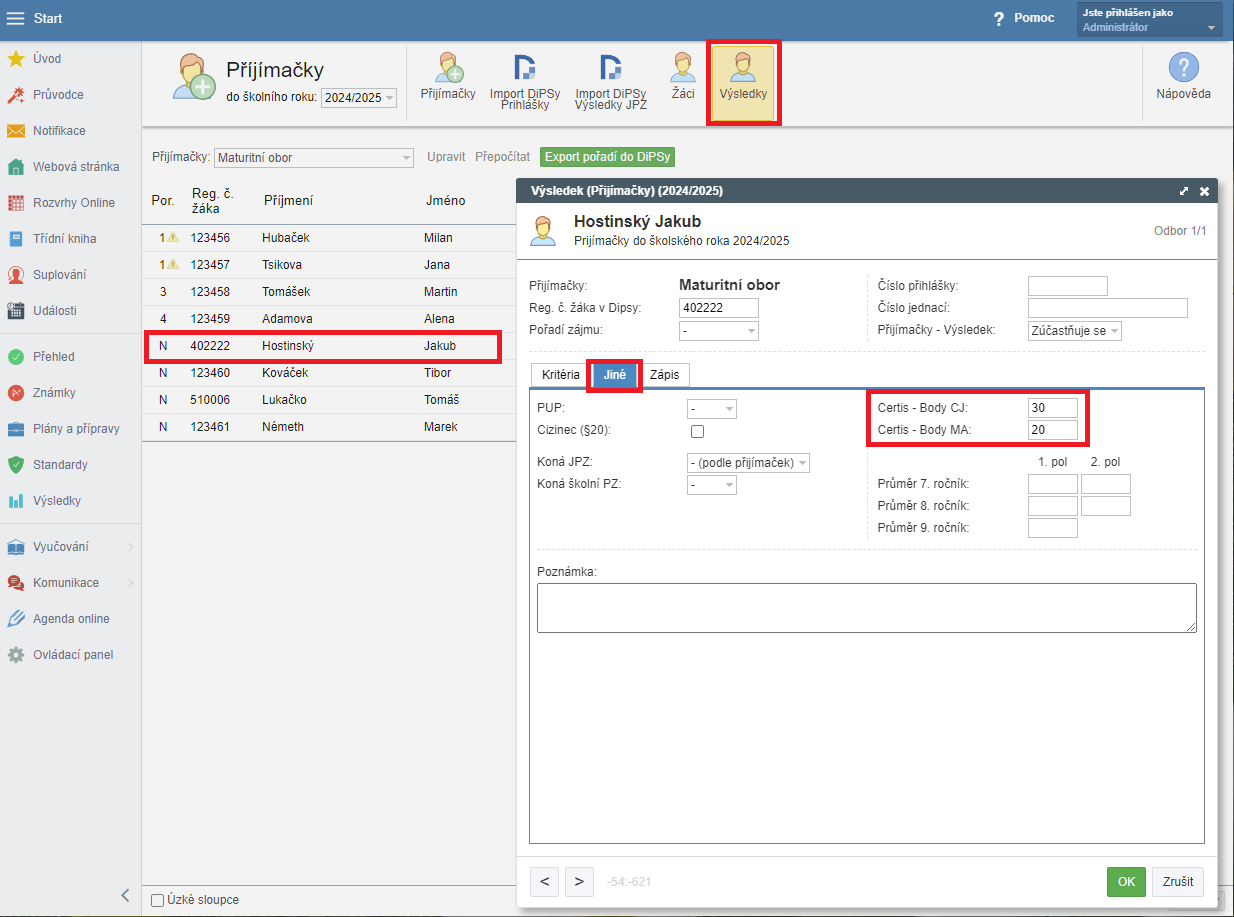Click the Číslo přihlášky input field
1234x917 pixels.
tap(1068, 286)
